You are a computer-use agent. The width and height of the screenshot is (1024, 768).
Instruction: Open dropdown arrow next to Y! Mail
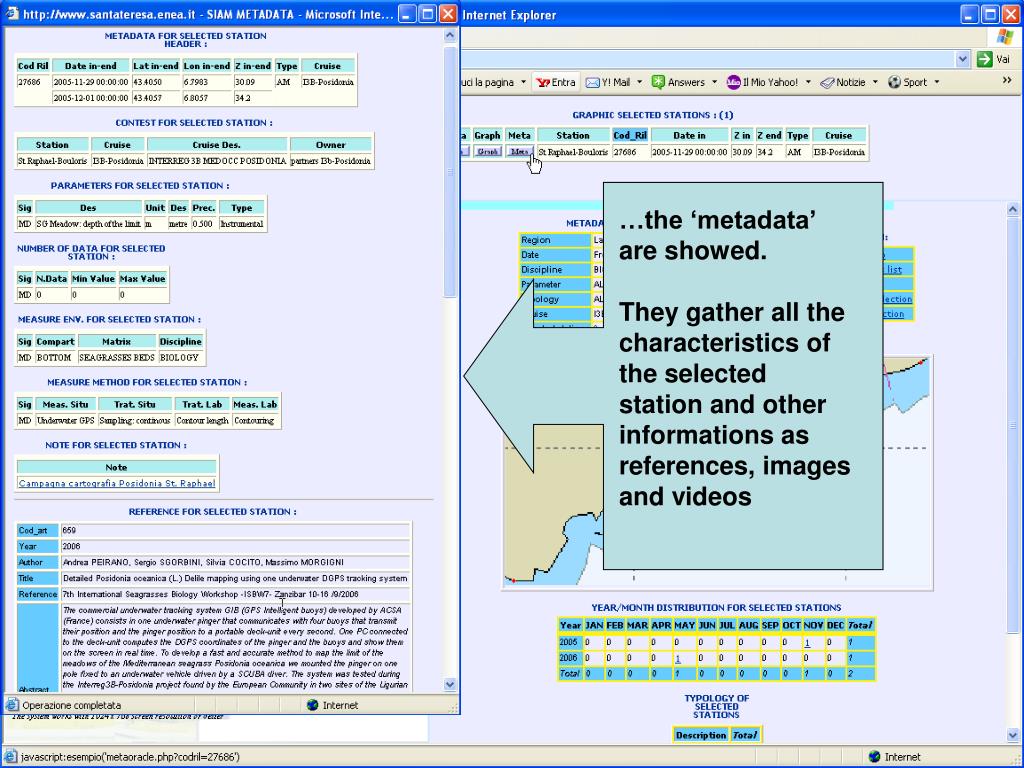(x=639, y=82)
